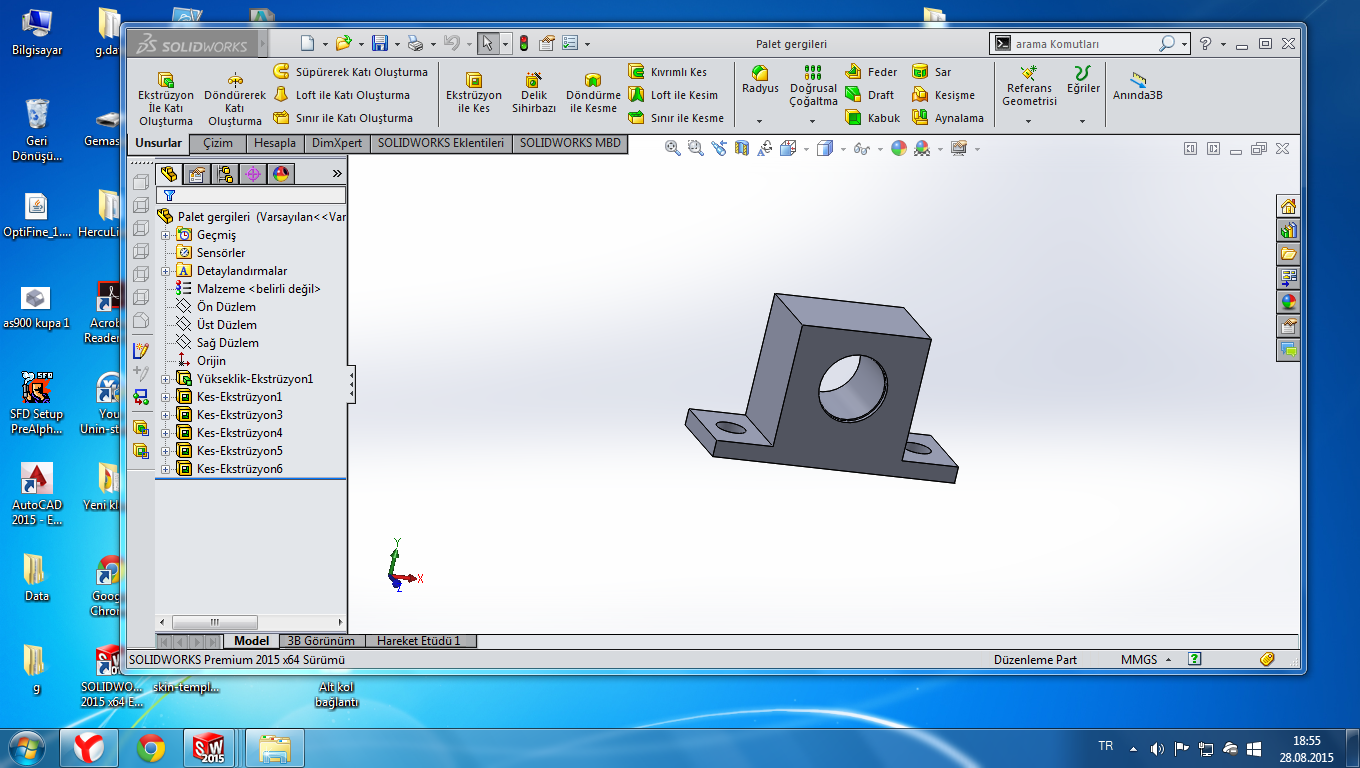Screen dimensions: 1360x768
Task: Expand the Geçmiş tree node
Action: (165, 235)
